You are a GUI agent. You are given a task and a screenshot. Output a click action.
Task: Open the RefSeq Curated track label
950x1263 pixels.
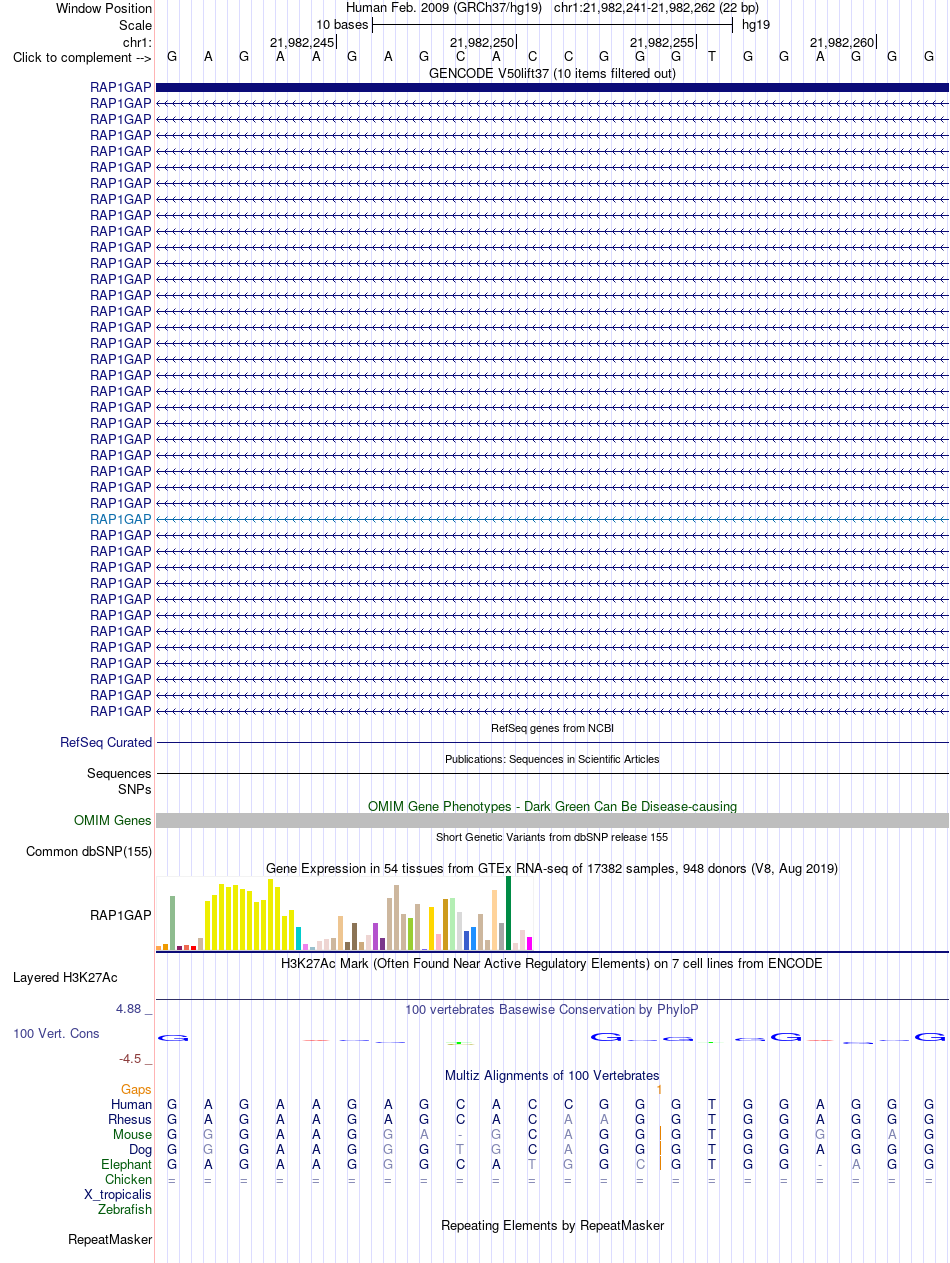(106, 742)
